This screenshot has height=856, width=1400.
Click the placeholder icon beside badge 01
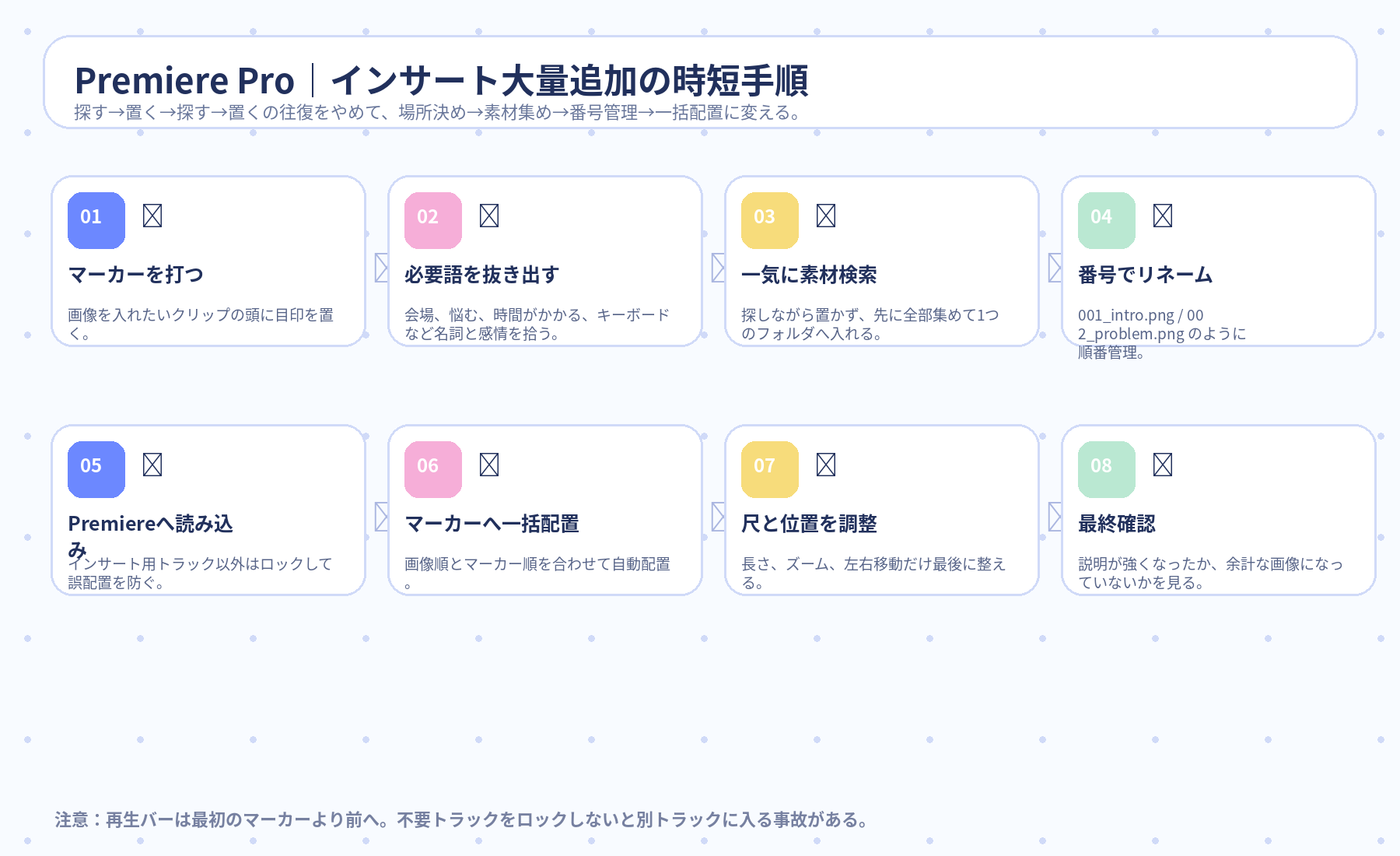click(x=152, y=216)
